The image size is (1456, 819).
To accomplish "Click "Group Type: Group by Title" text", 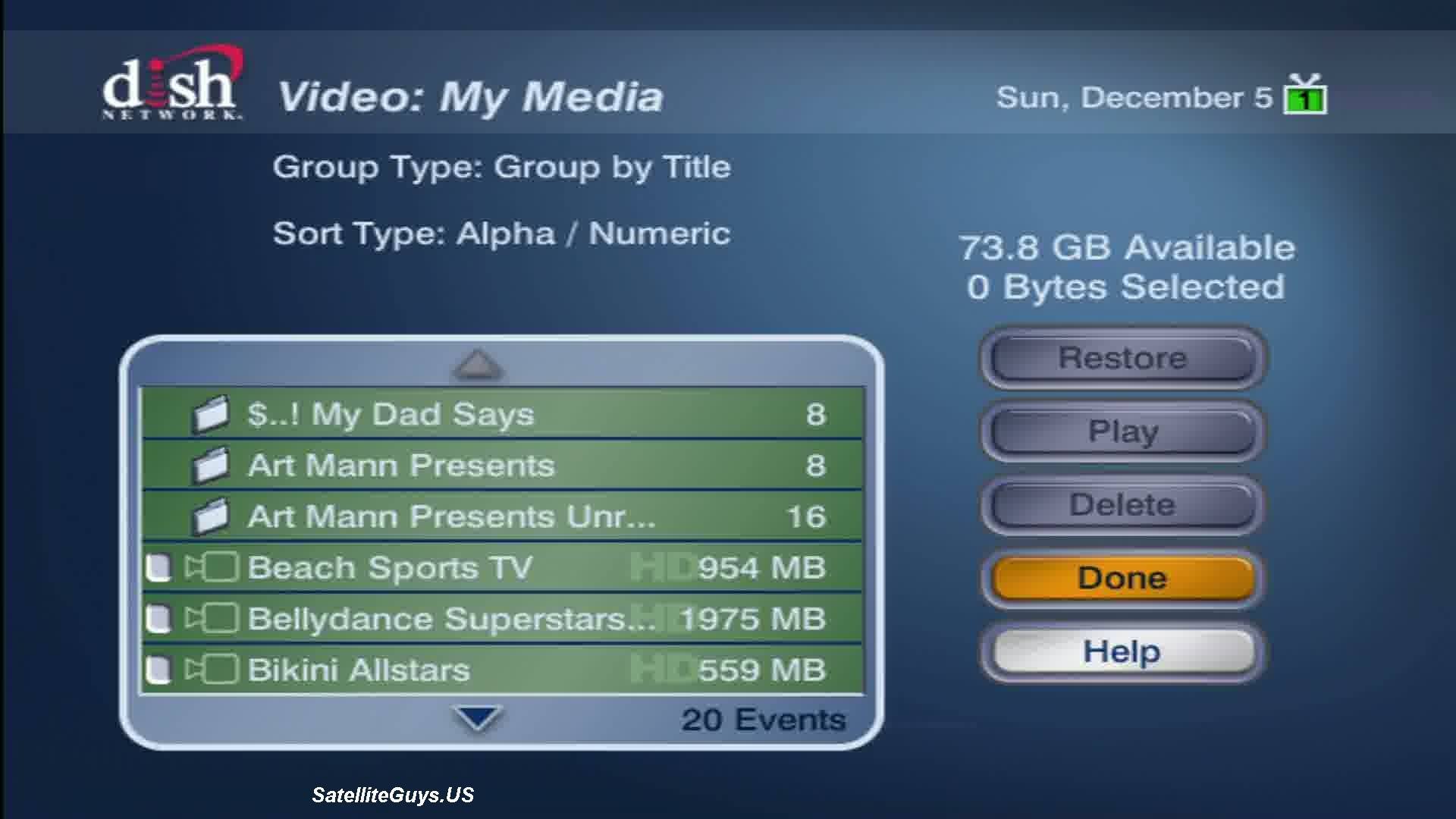I will (501, 168).
